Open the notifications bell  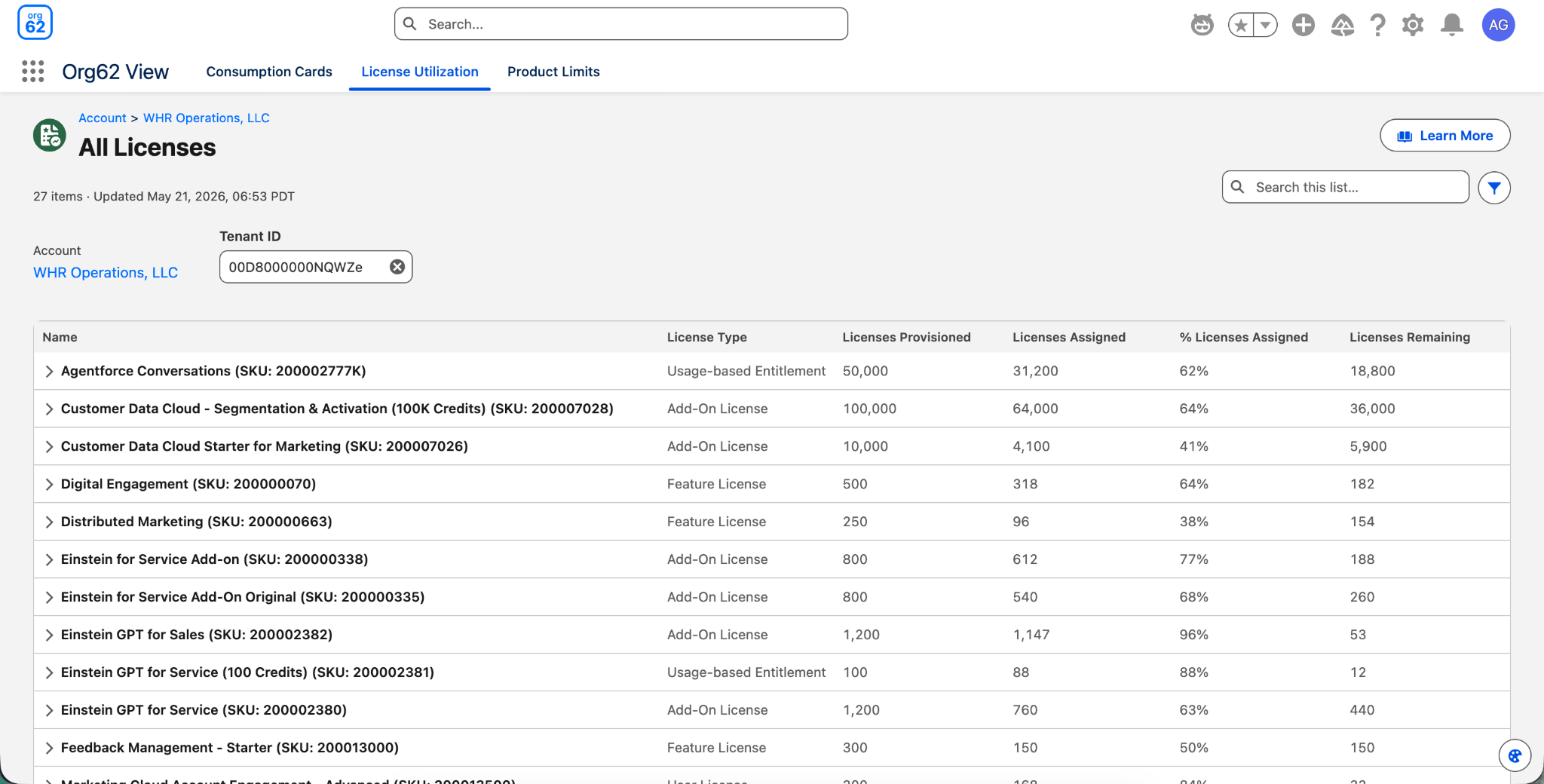pos(1451,25)
